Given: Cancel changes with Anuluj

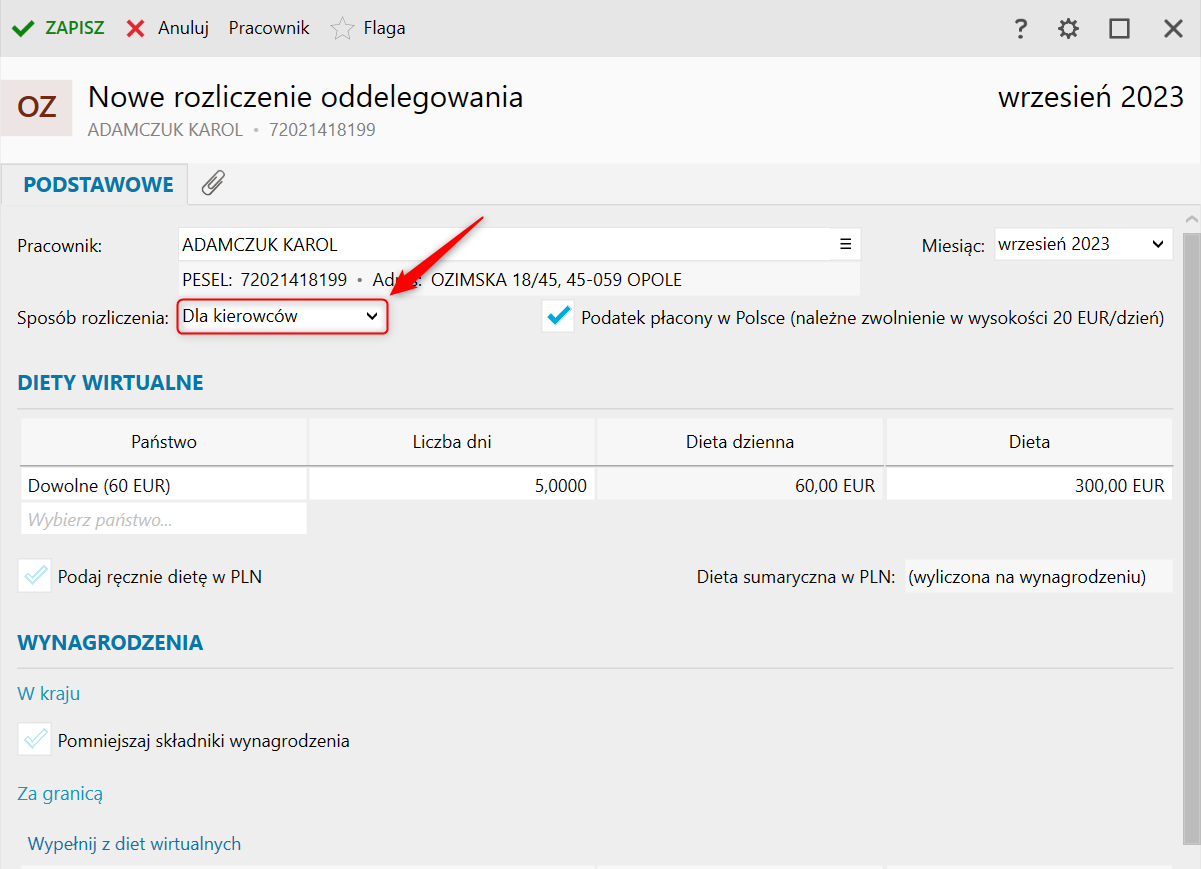Looking at the screenshot, I should (168, 28).
